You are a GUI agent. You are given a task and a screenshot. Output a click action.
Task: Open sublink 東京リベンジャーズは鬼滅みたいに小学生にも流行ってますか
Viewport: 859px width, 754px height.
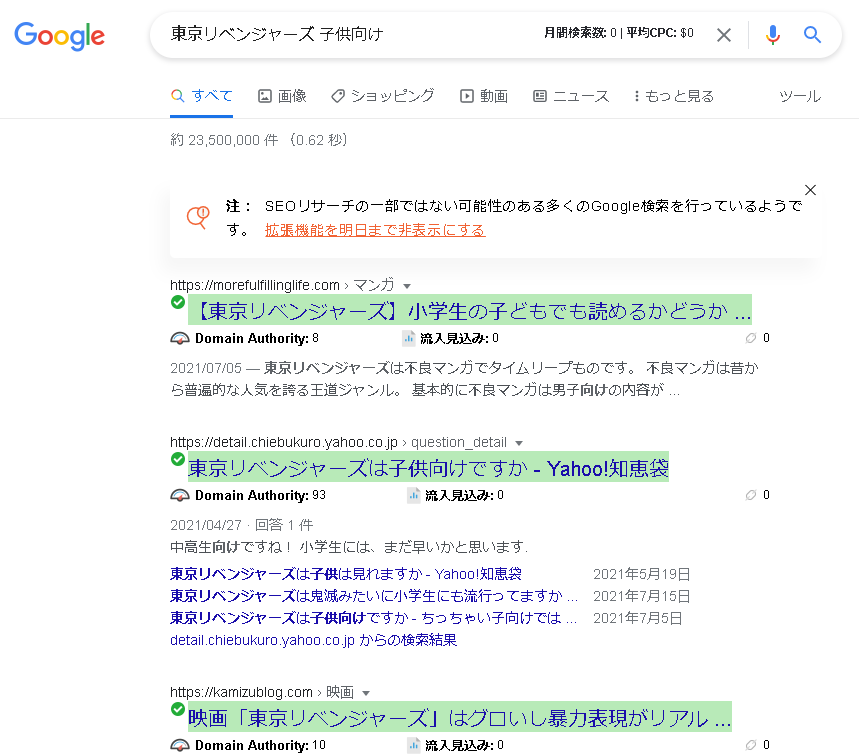[374, 596]
